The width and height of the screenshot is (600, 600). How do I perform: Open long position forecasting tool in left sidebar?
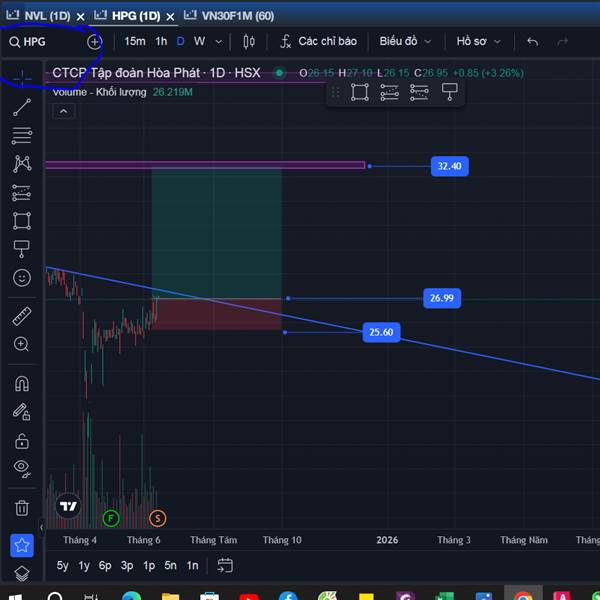(22, 192)
